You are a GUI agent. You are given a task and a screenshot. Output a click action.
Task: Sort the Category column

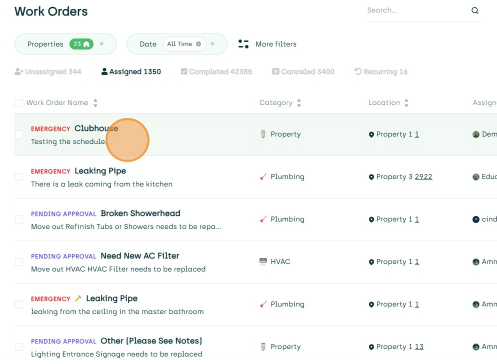coord(299,103)
